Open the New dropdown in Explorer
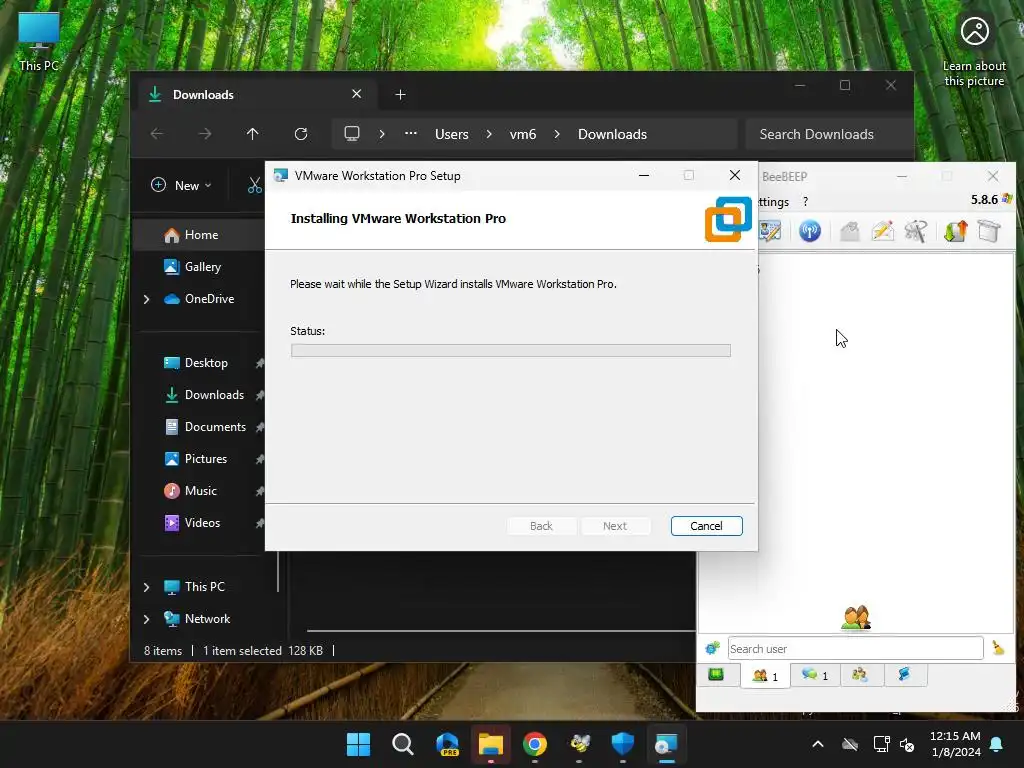The image size is (1024, 768). [181, 185]
